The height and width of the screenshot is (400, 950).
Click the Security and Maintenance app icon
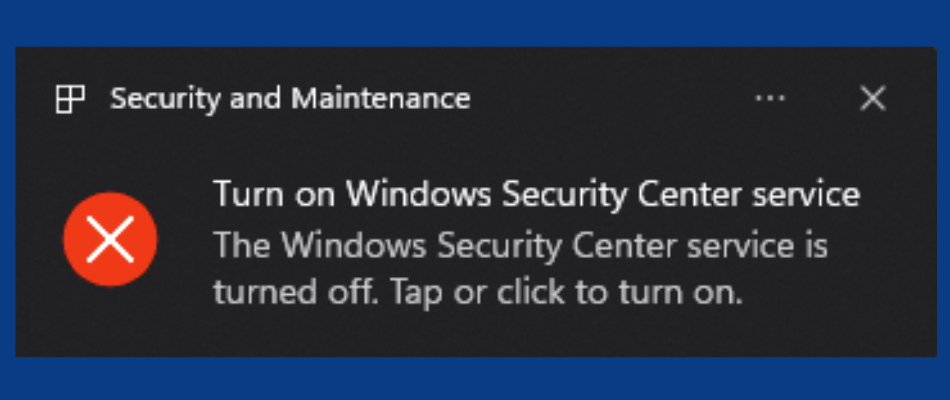[69, 99]
